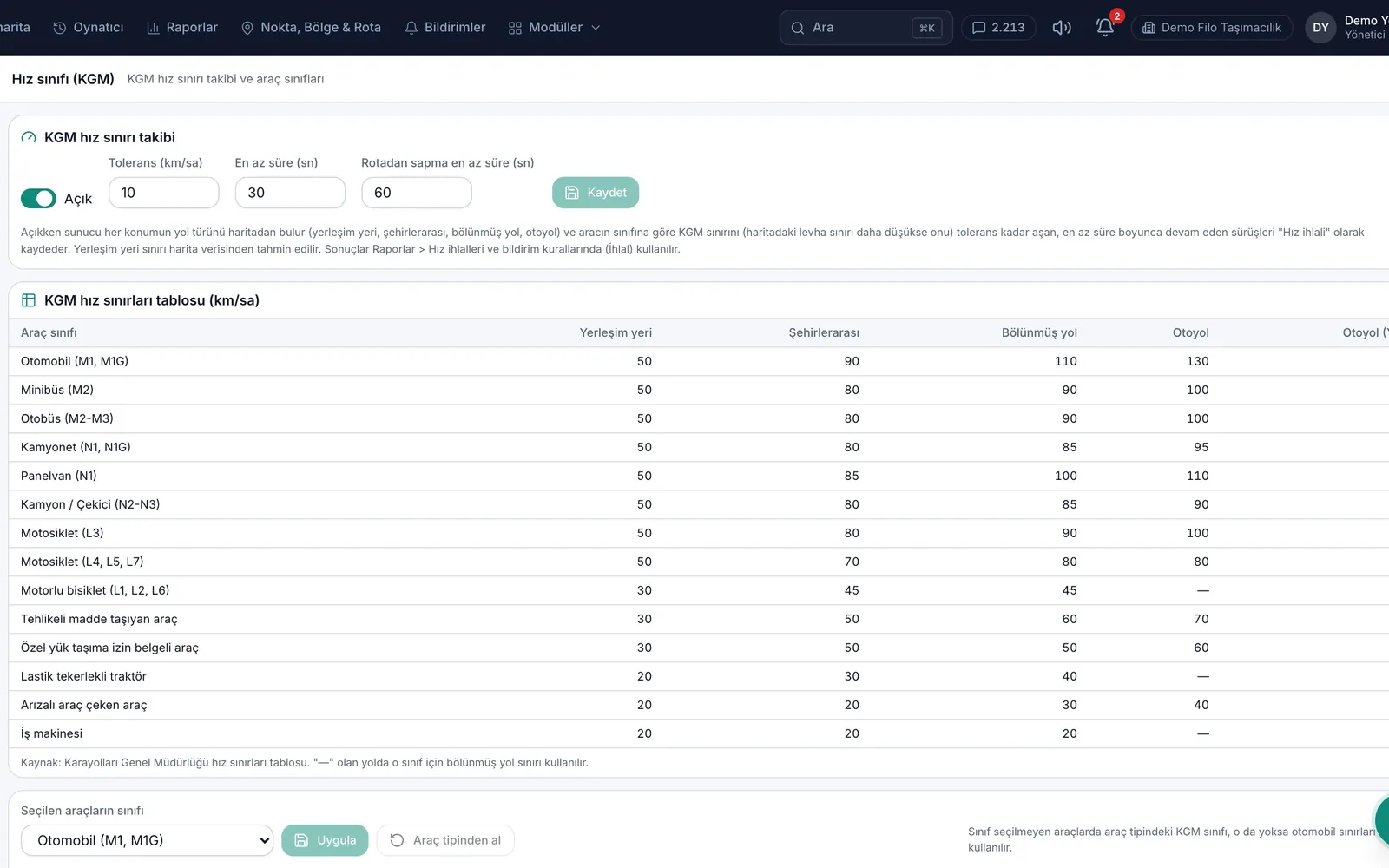Click the Kamyon / Çekici (N2-N3) row

pyautogui.click(x=699, y=504)
